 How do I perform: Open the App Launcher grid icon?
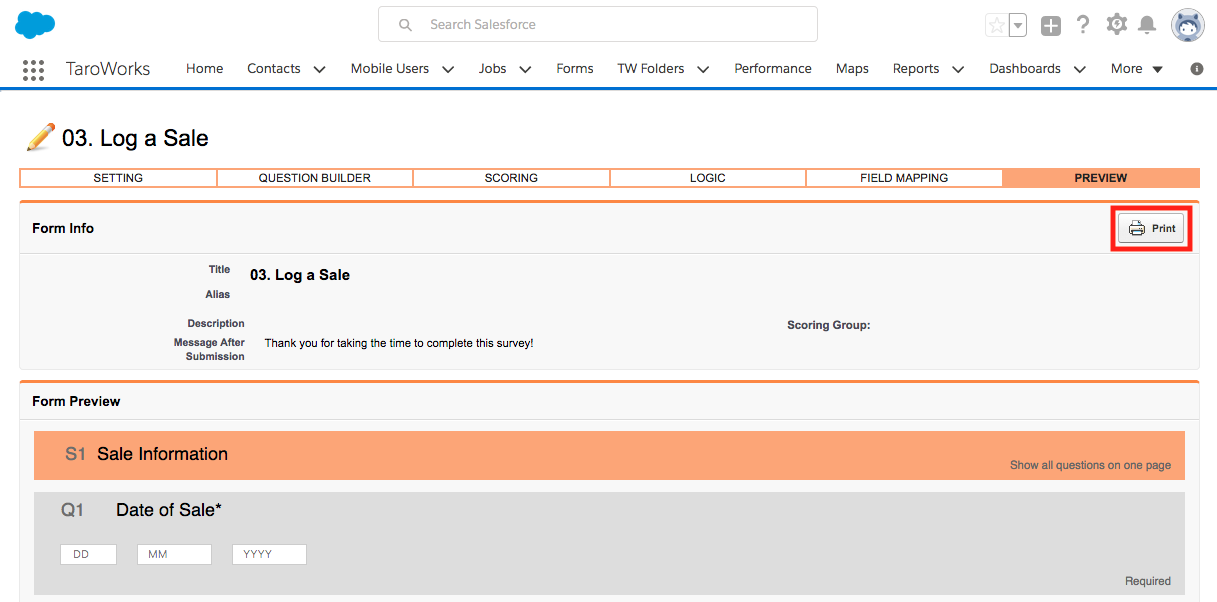pos(33,69)
